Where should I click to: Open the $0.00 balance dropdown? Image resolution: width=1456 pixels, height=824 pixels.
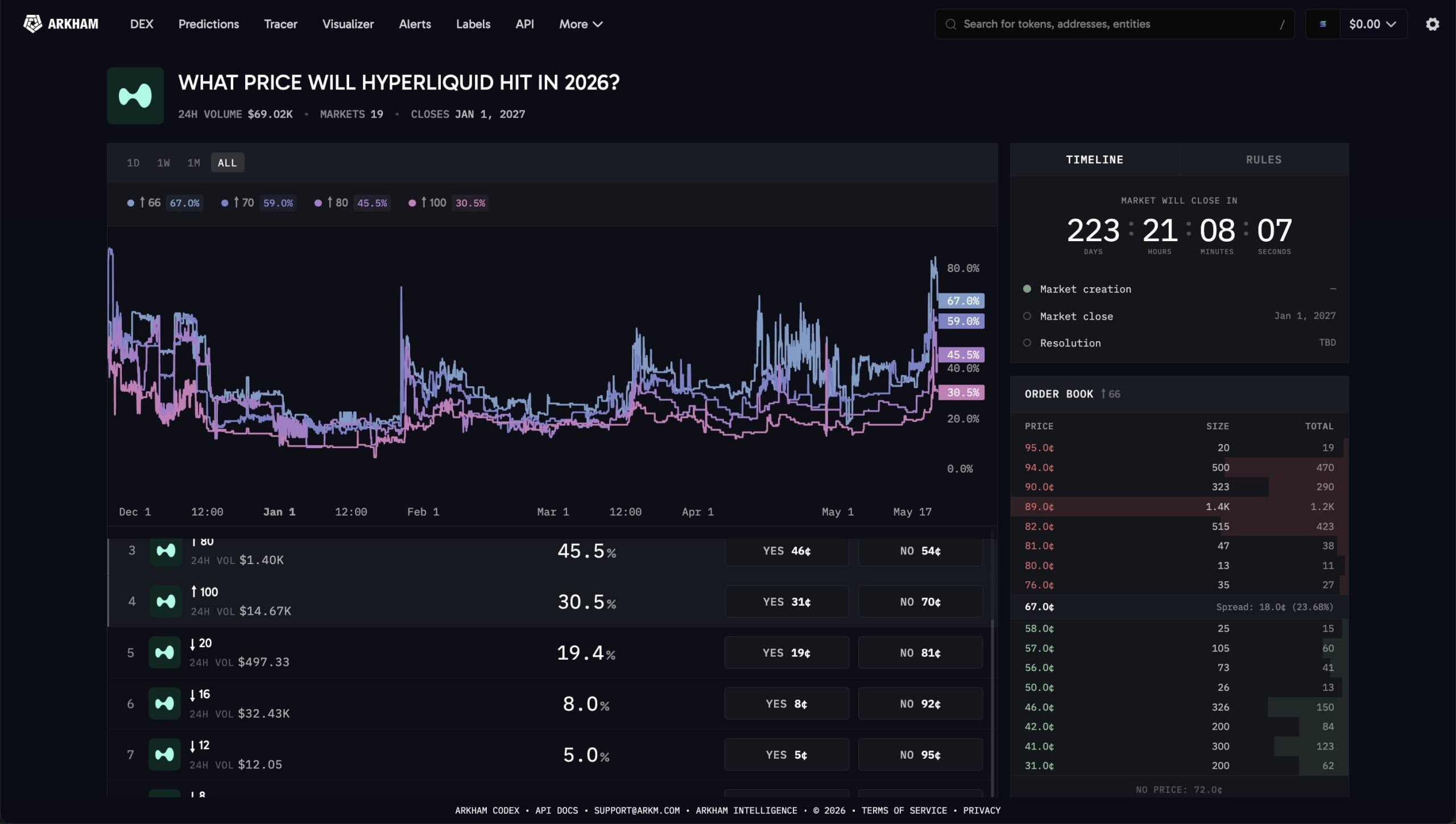pyautogui.click(x=1372, y=24)
